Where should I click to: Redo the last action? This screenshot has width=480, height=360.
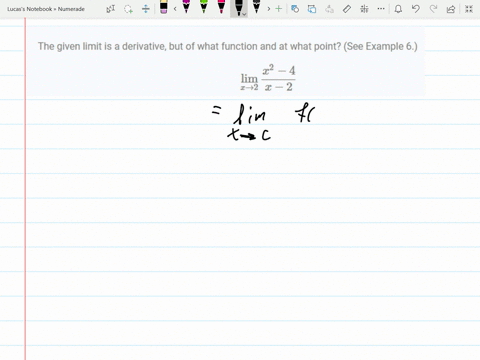click(x=433, y=9)
